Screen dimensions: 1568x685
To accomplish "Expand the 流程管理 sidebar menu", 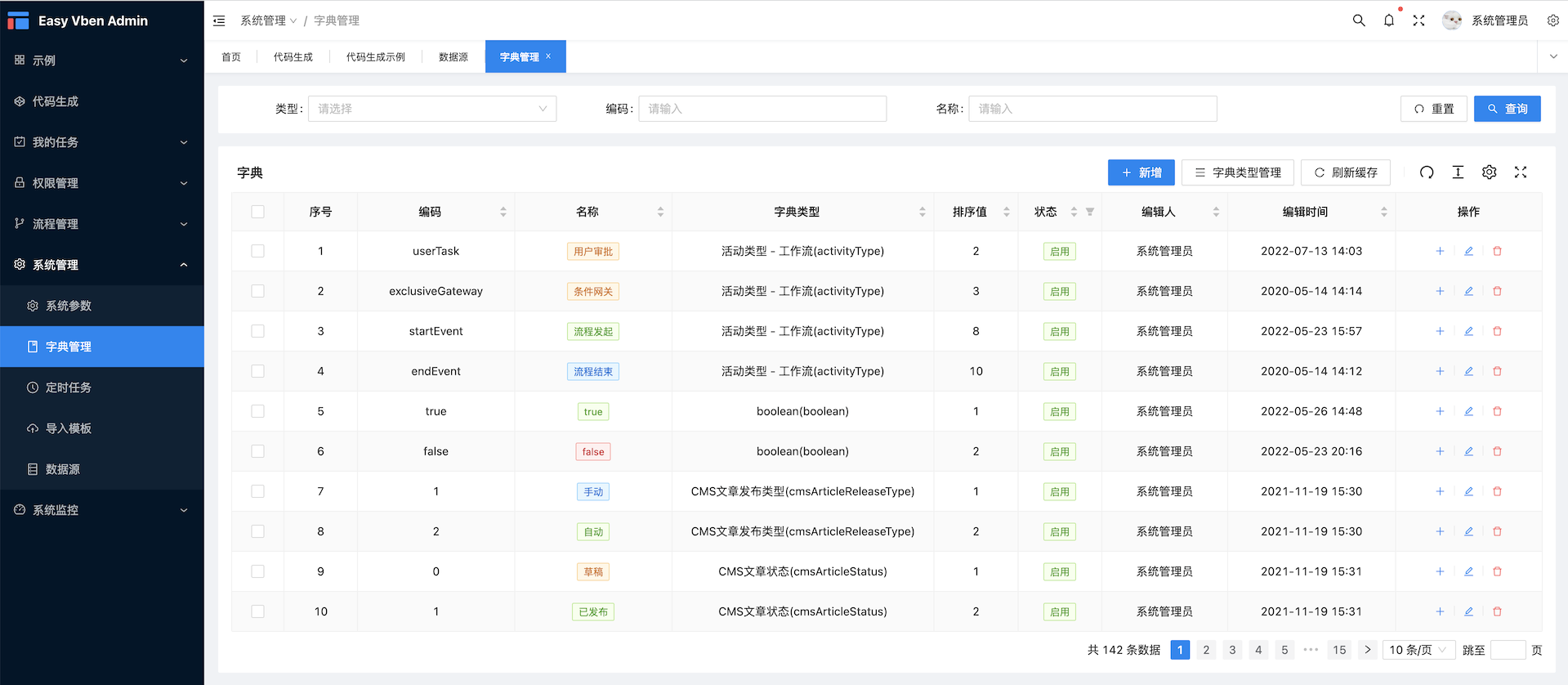I will click(x=102, y=224).
